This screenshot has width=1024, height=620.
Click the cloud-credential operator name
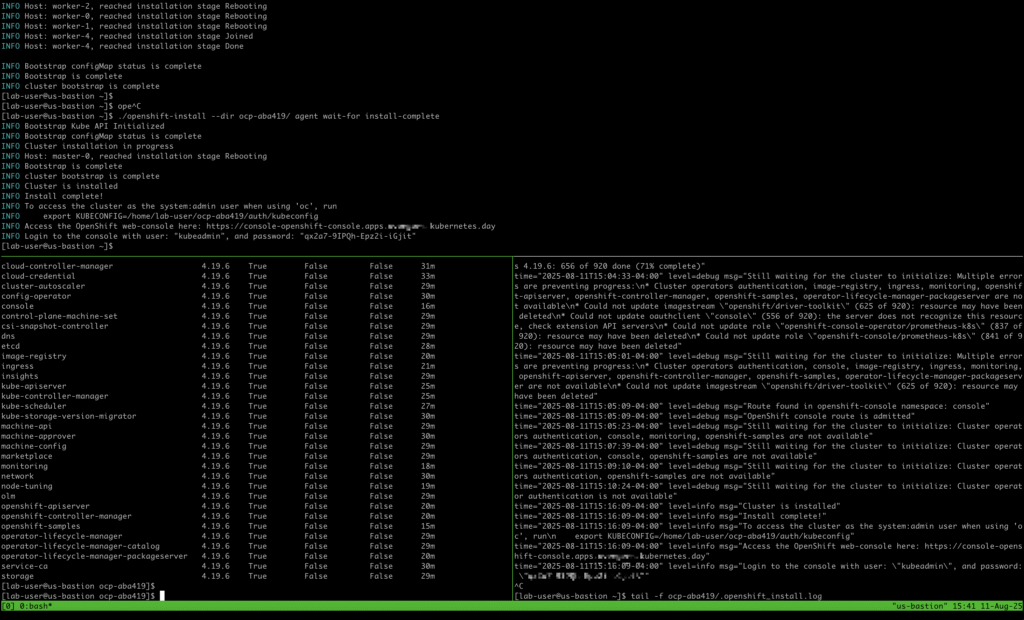click(x=39, y=276)
